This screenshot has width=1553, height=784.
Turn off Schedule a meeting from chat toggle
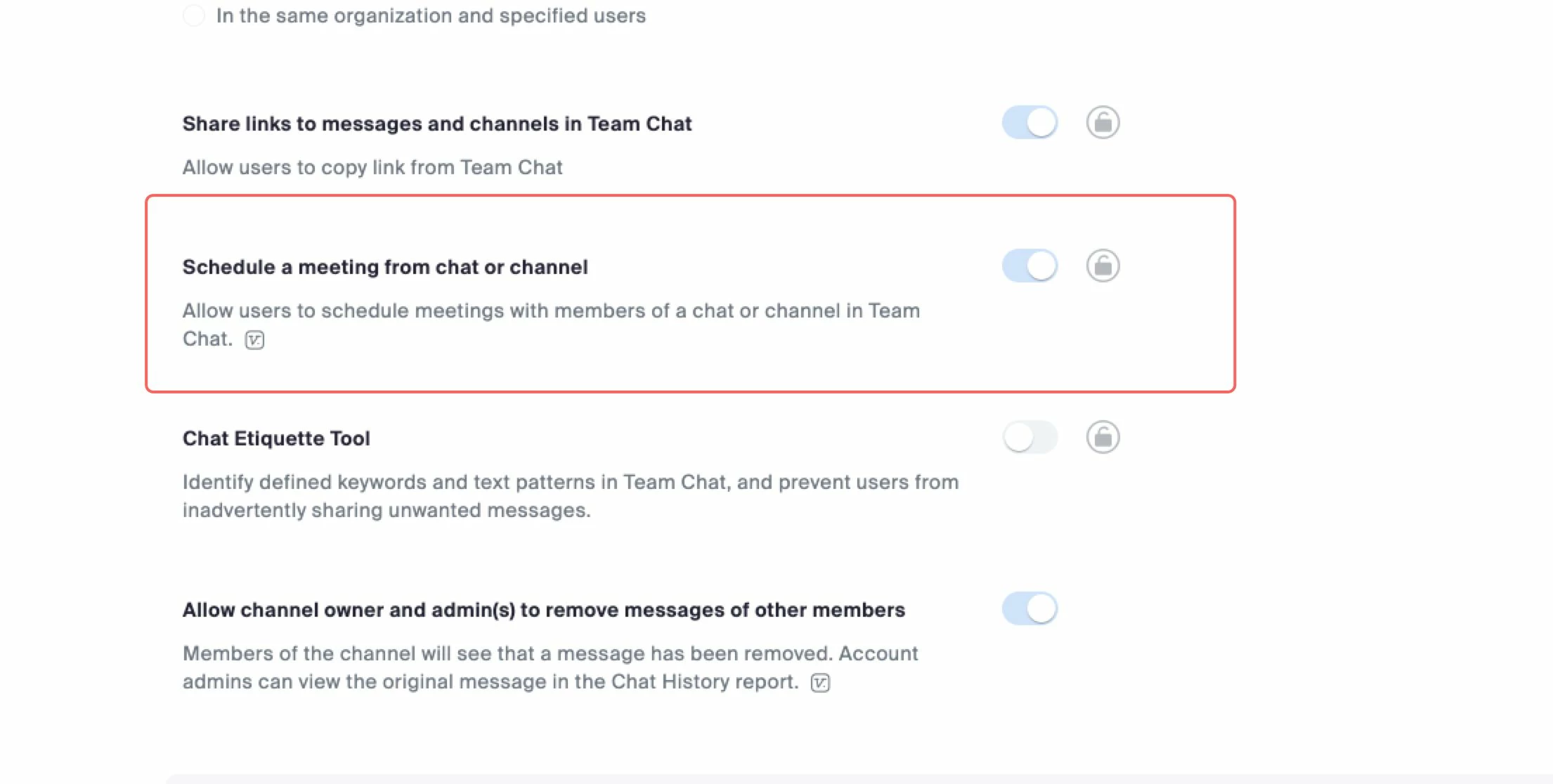[x=1029, y=266]
